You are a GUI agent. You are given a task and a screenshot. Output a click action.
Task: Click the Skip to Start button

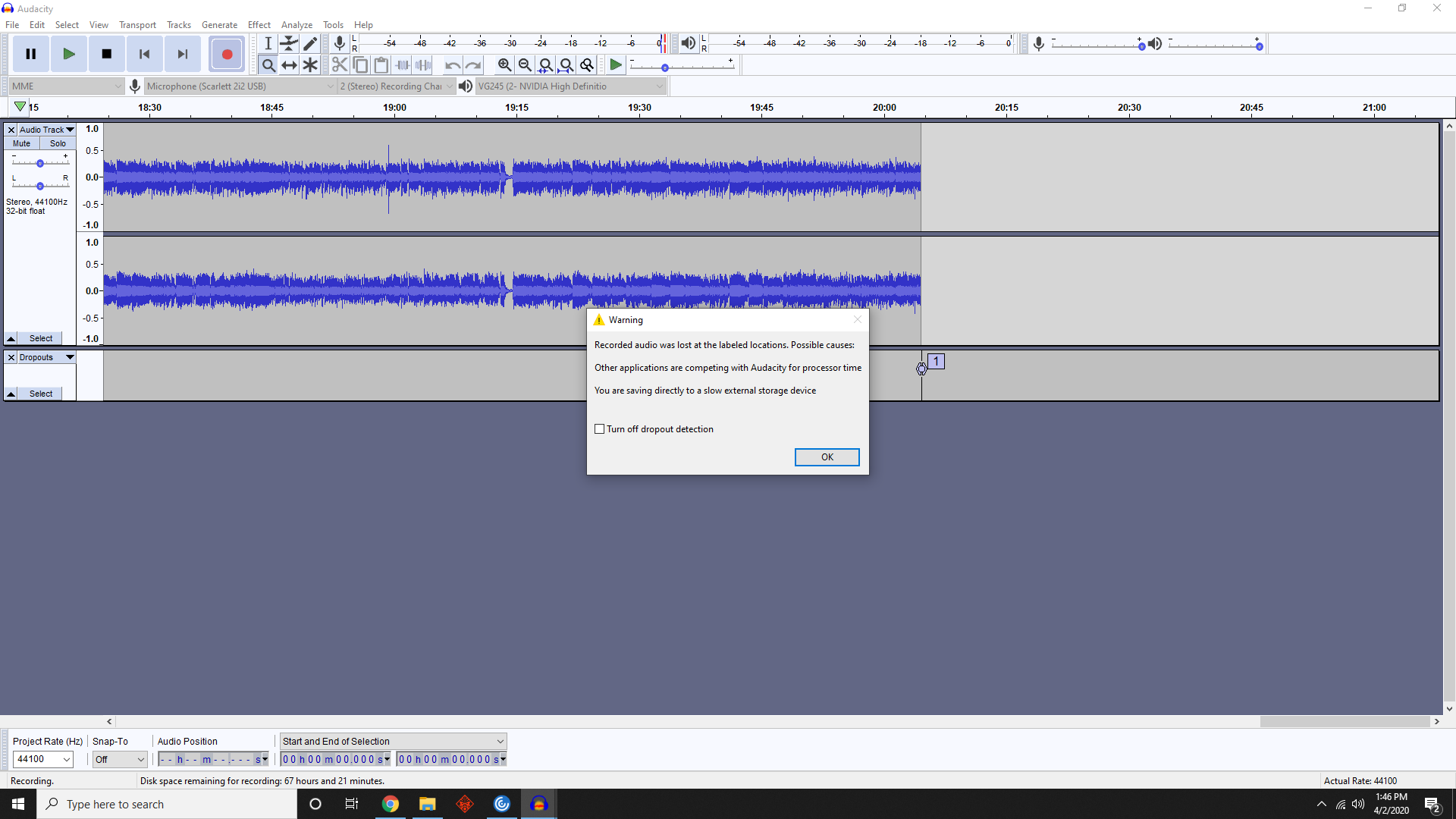tap(144, 54)
